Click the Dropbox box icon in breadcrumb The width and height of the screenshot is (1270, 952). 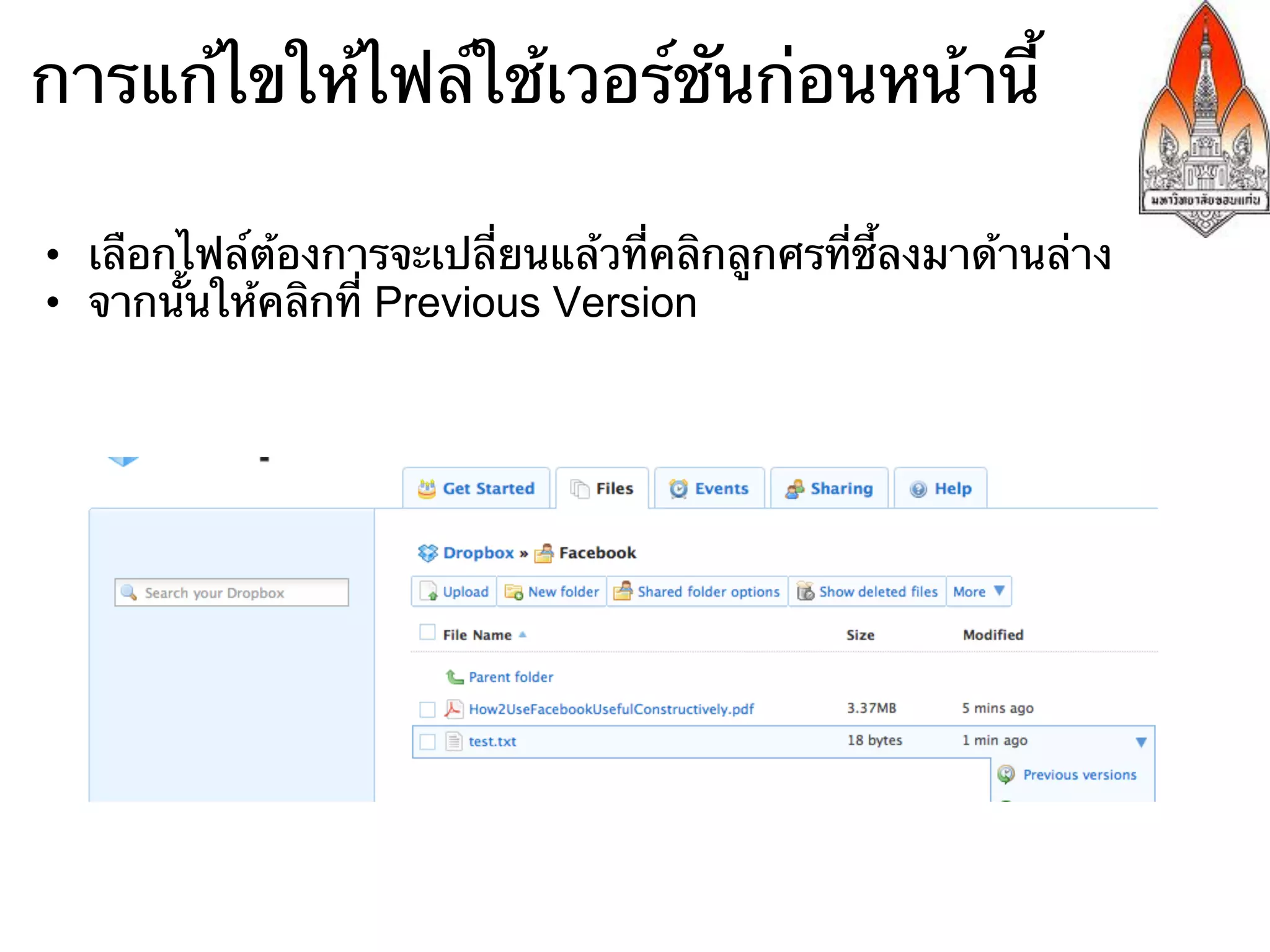428,553
